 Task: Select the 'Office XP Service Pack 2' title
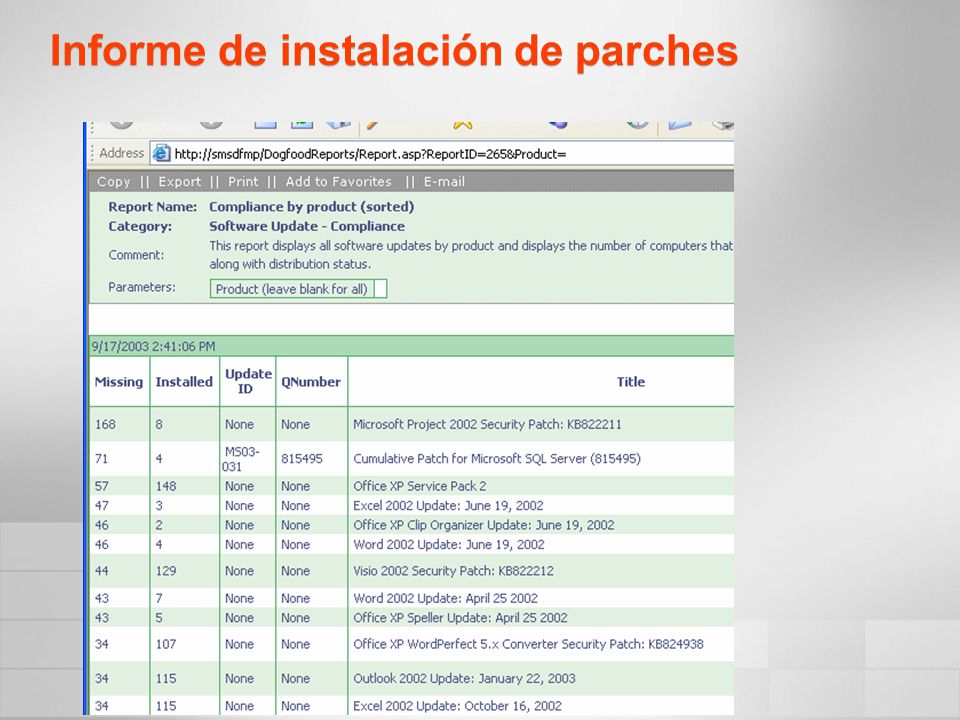420,486
